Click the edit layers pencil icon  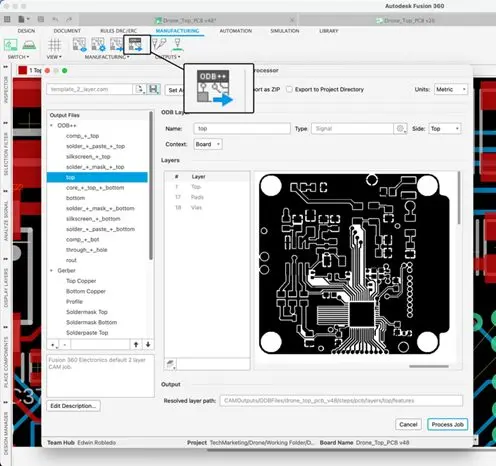coord(171,364)
